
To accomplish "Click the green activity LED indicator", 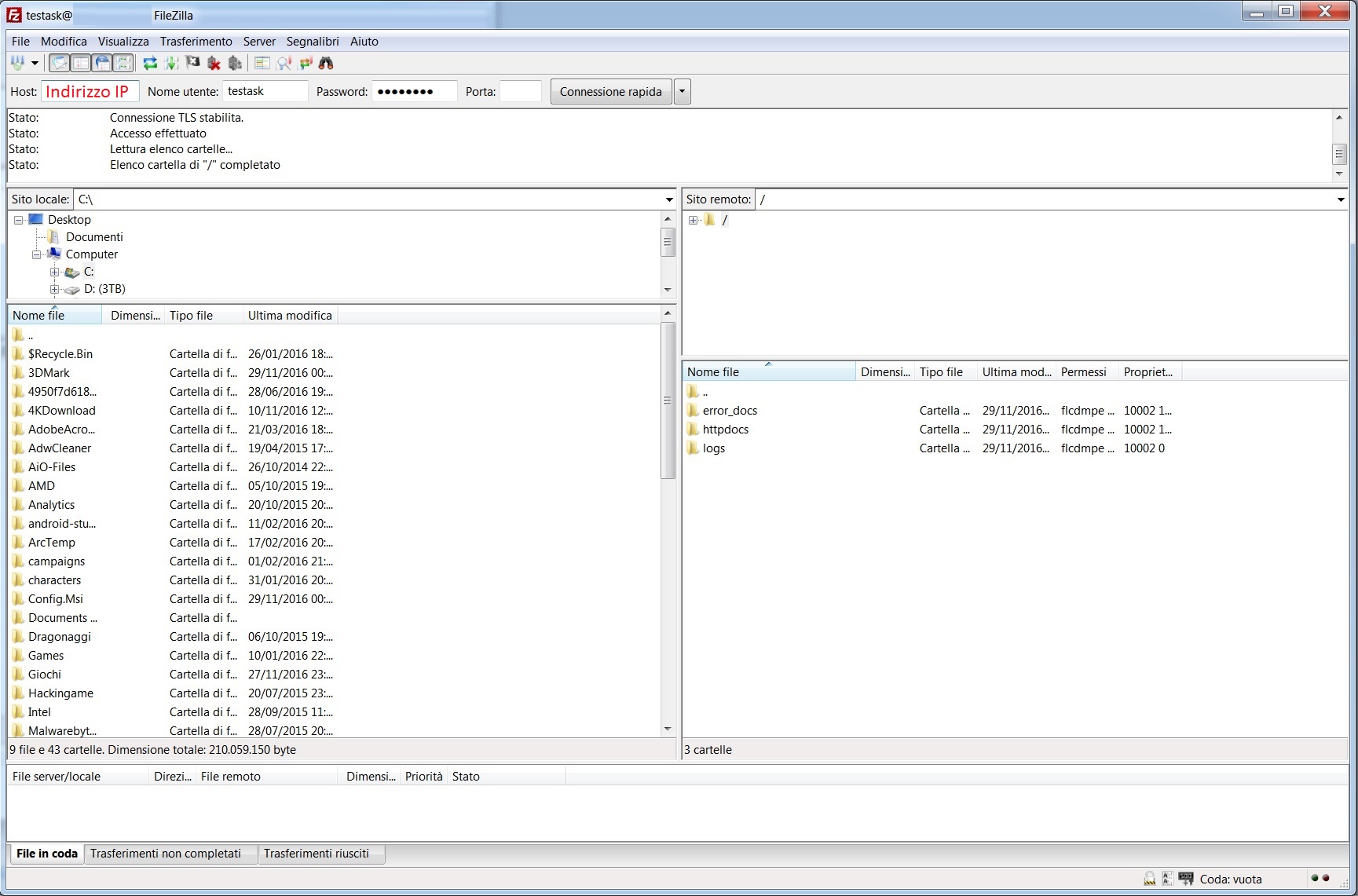I will tap(1315, 878).
